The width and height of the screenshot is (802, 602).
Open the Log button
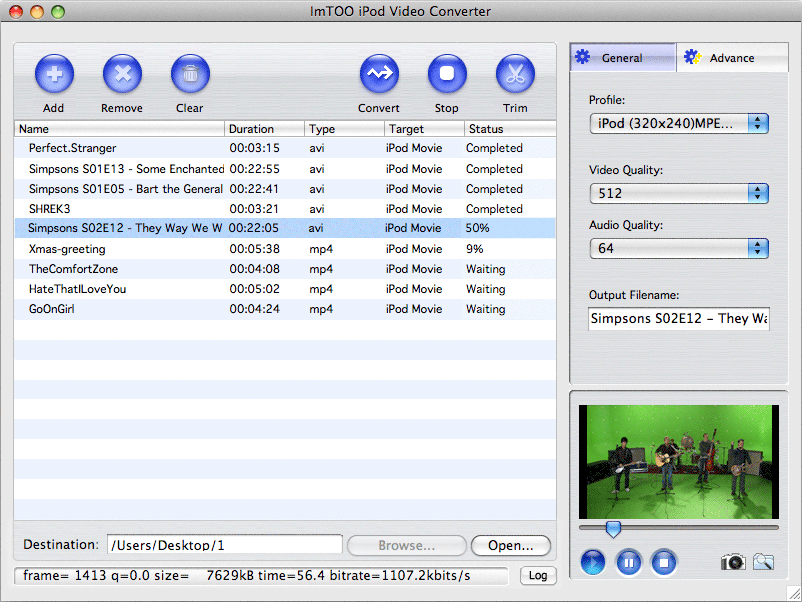click(x=538, y=575)
